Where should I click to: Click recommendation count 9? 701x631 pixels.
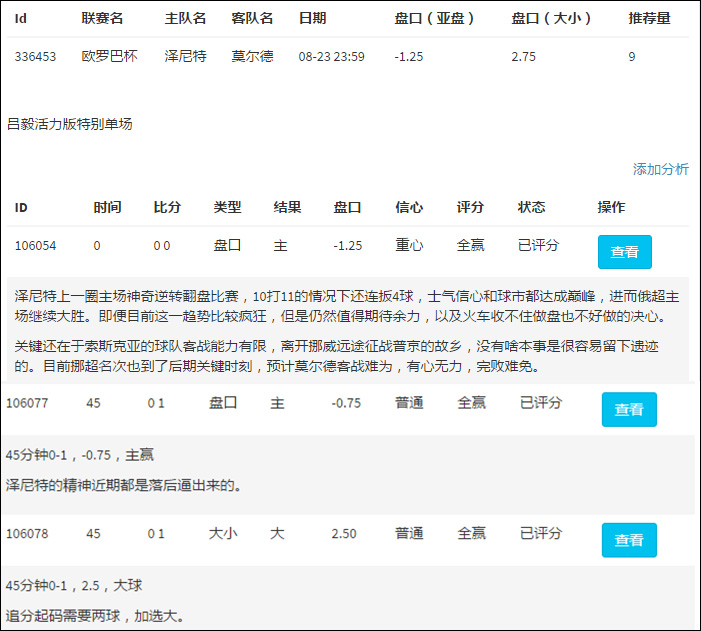[x=632, y=56]
